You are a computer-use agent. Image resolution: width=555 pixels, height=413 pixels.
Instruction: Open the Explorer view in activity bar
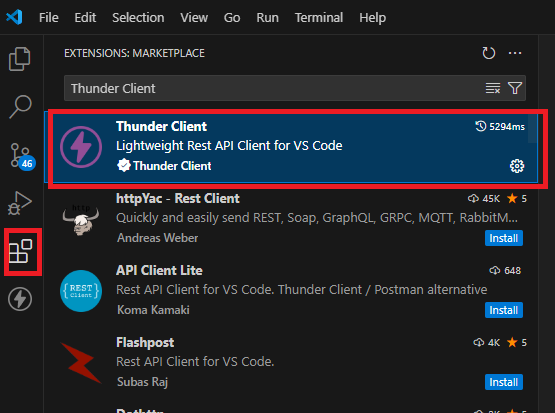(19, 59)
